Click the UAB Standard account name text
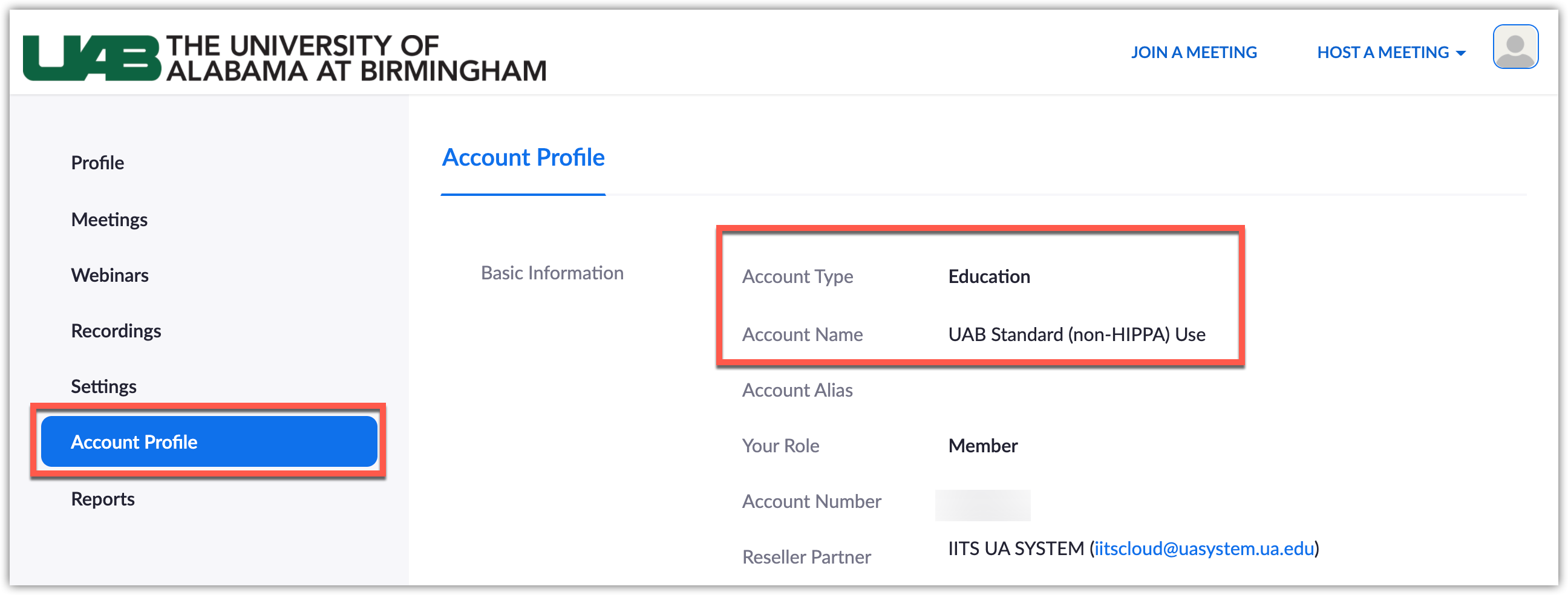Image resolution: width=1568 pixels, height=595 pixels. (1076, 334)
